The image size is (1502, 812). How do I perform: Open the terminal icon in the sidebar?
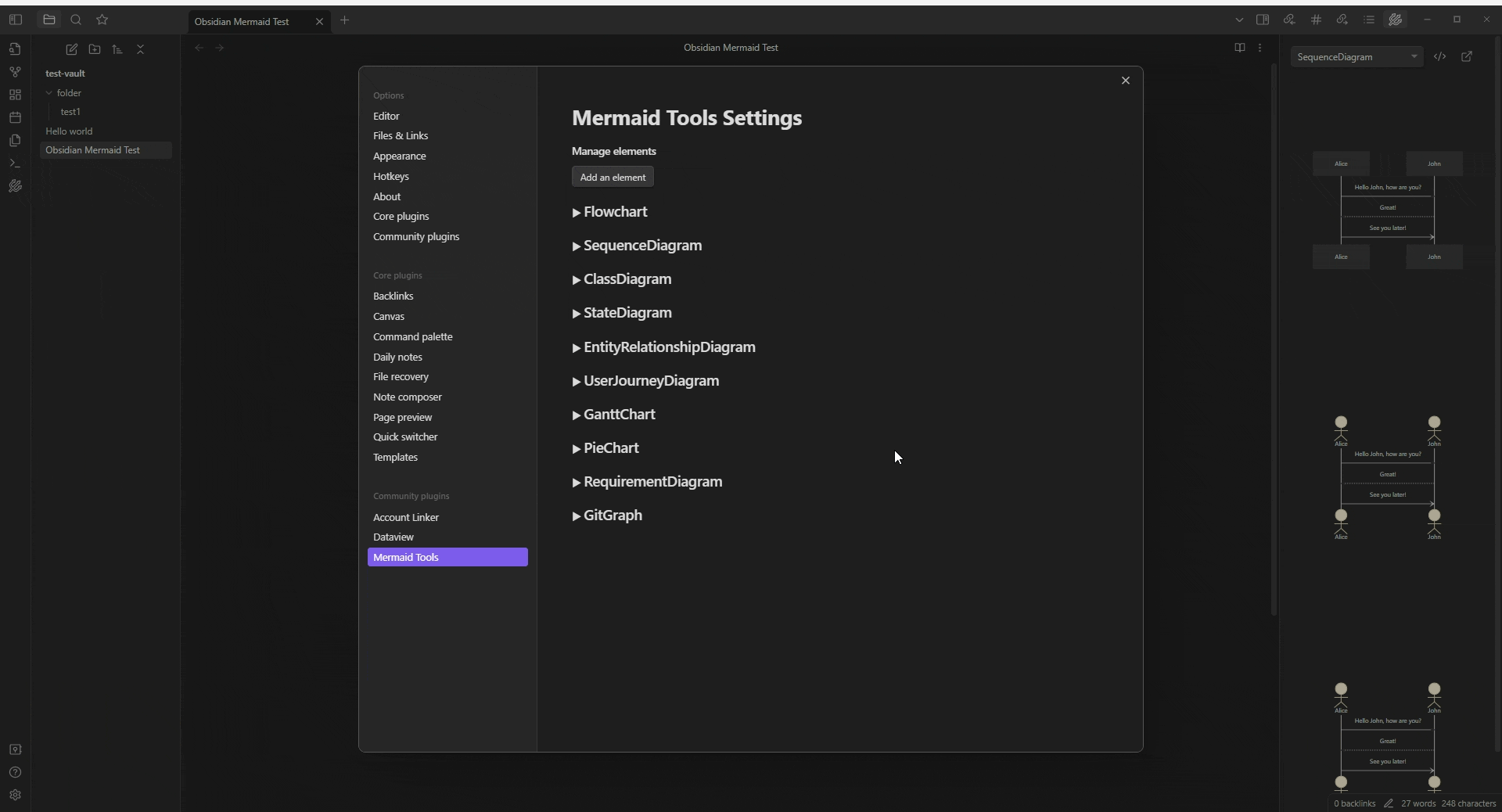click(15, 163)
